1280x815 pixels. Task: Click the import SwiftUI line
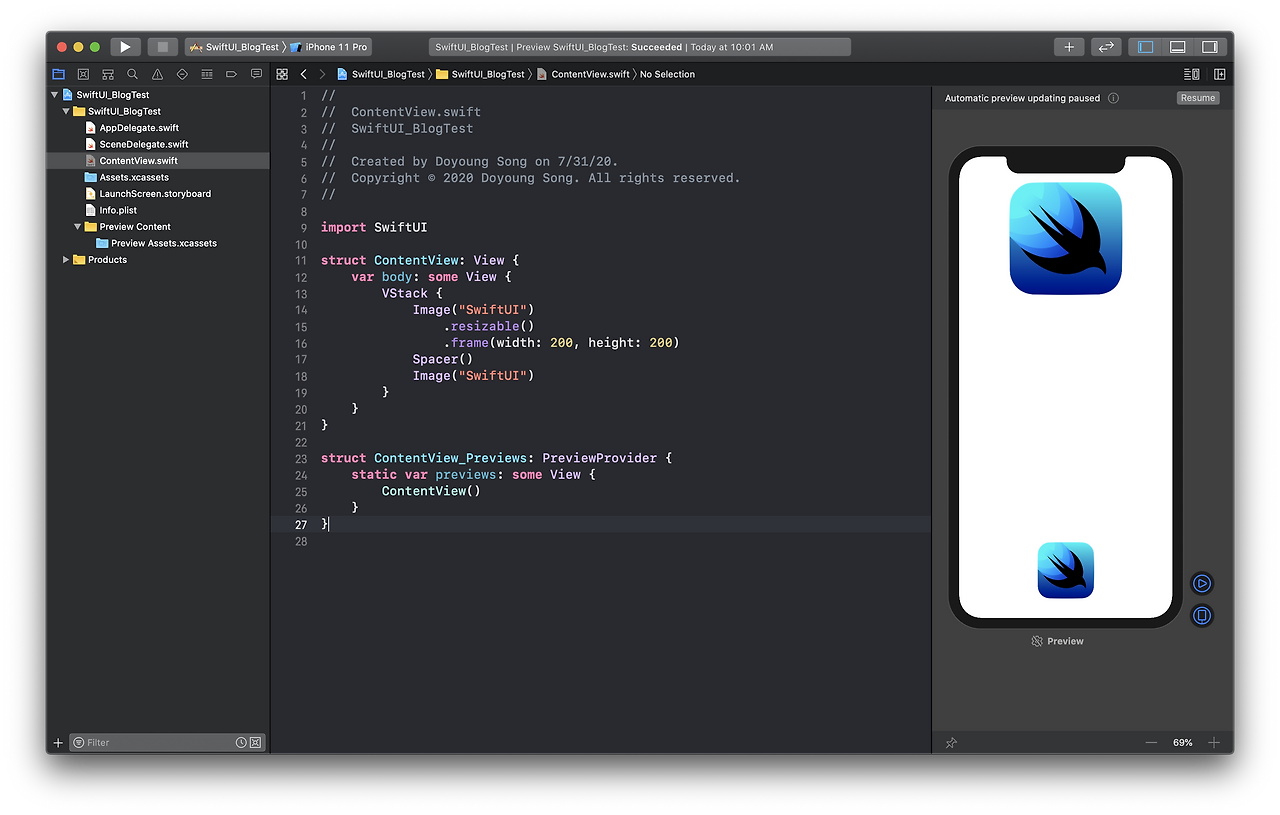[x=374, y=227]
